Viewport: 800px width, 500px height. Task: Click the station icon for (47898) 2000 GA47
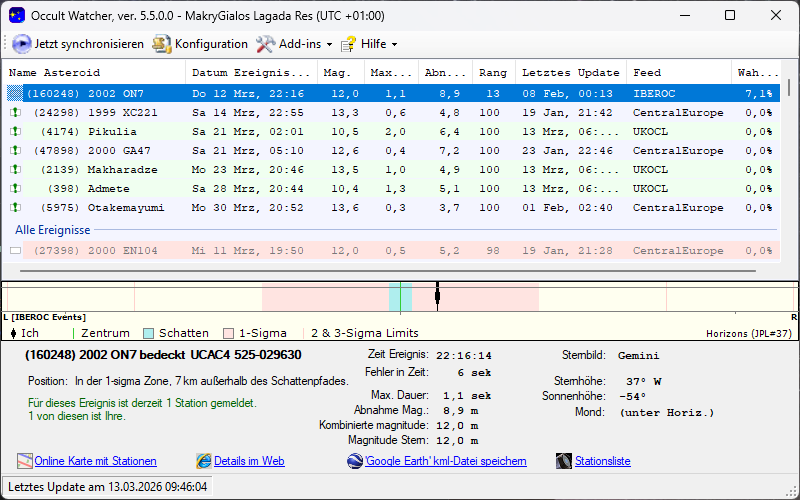click(x=15, y=151)
